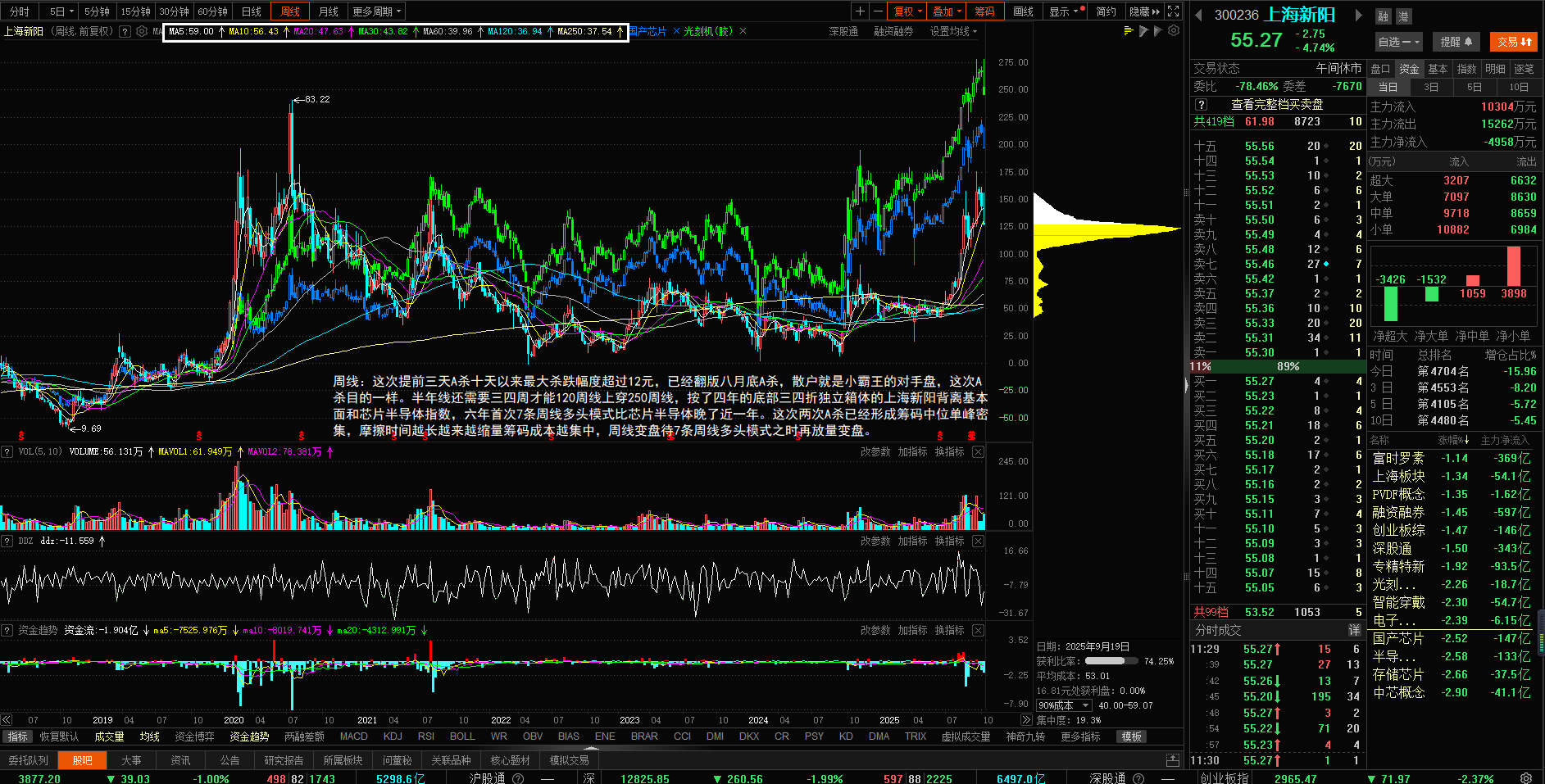This screenshot has height=784, width=1545.
Task: Remove the 国产芯片 overlay with its X
Action: click(676, 31)
